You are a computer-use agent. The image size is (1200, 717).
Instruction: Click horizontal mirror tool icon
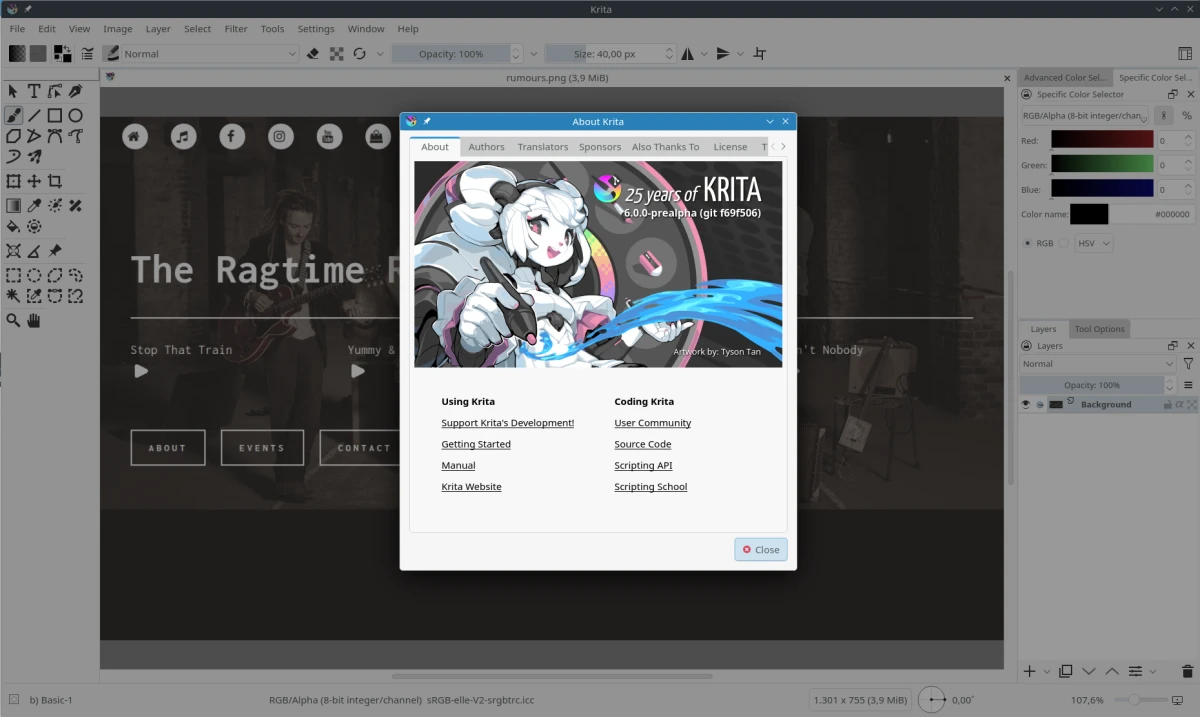(687, 54)
